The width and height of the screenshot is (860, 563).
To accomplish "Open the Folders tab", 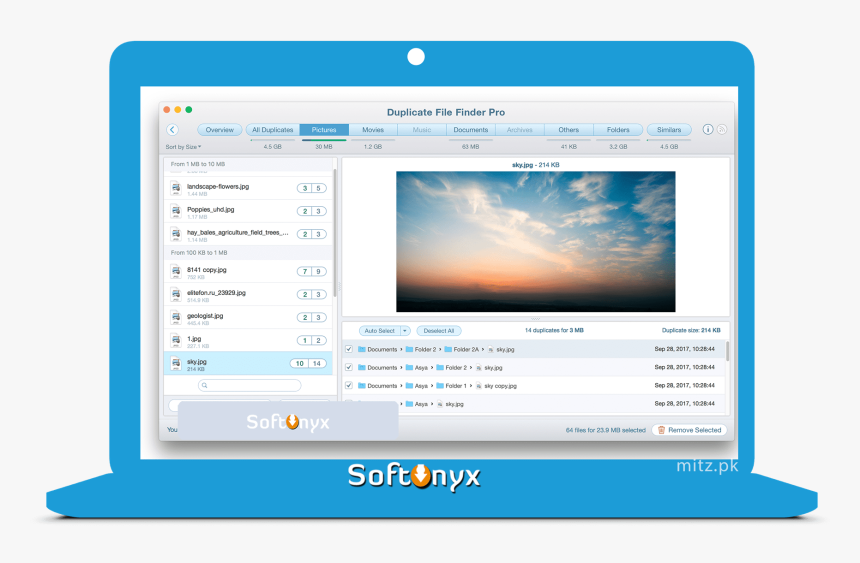I will click(x=618, y=130).
